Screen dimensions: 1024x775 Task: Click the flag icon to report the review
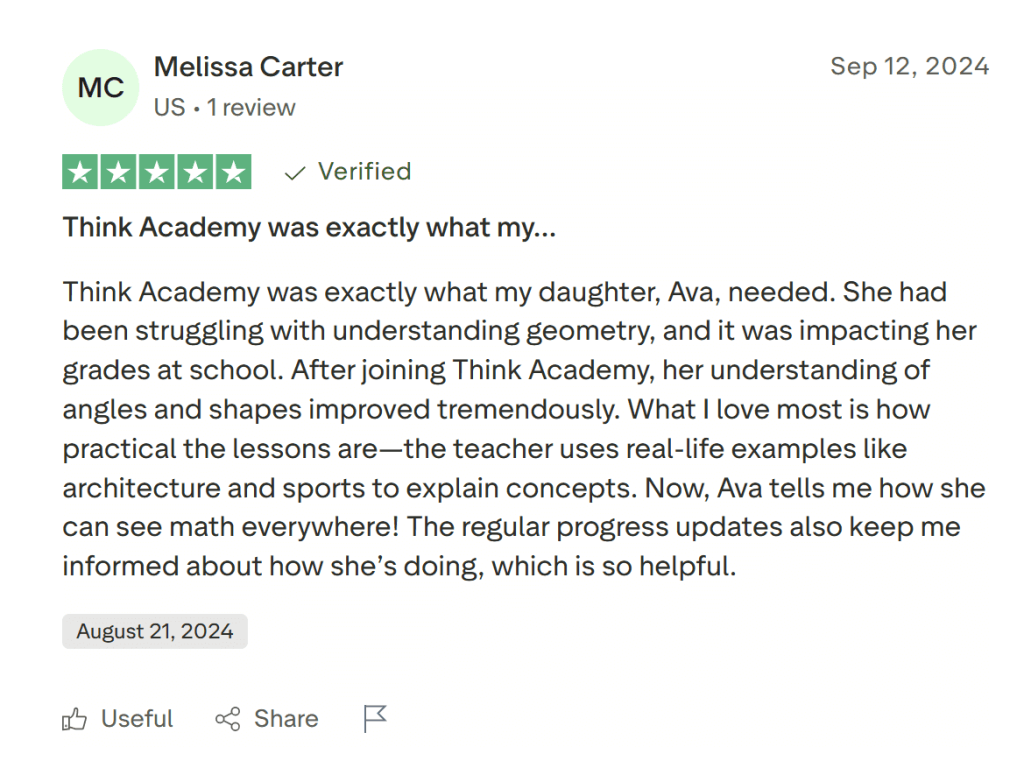[x=373, y=718]
